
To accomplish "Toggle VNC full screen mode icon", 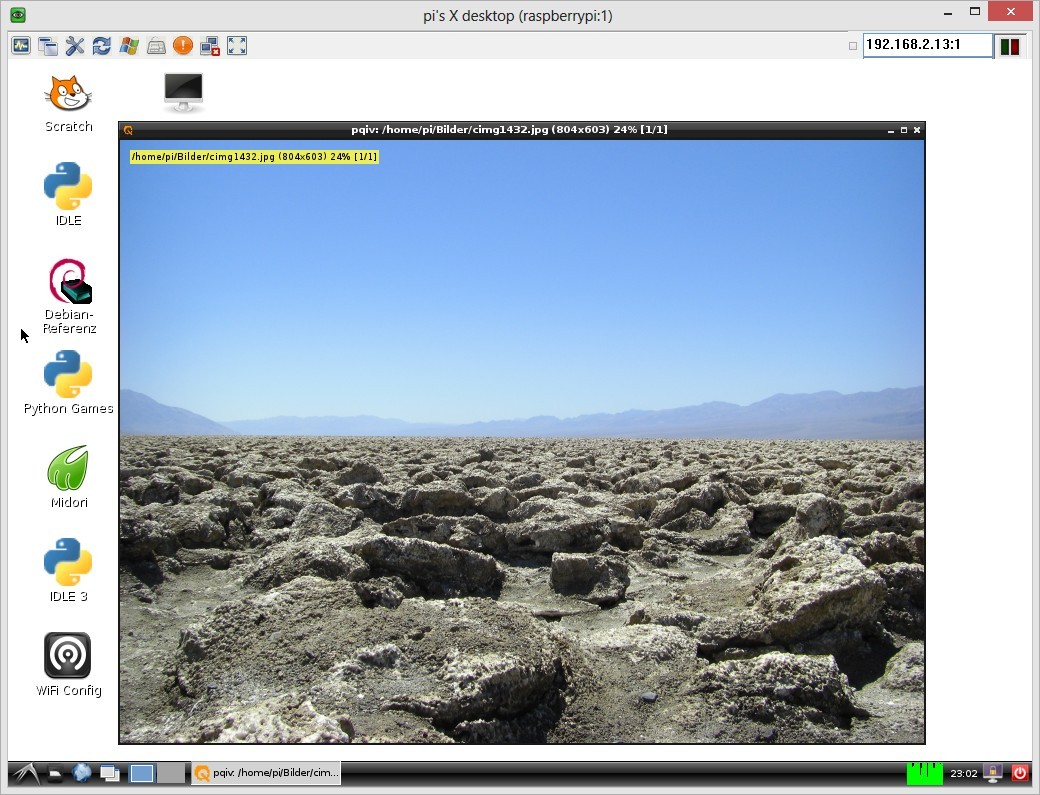I will point(237,46).
